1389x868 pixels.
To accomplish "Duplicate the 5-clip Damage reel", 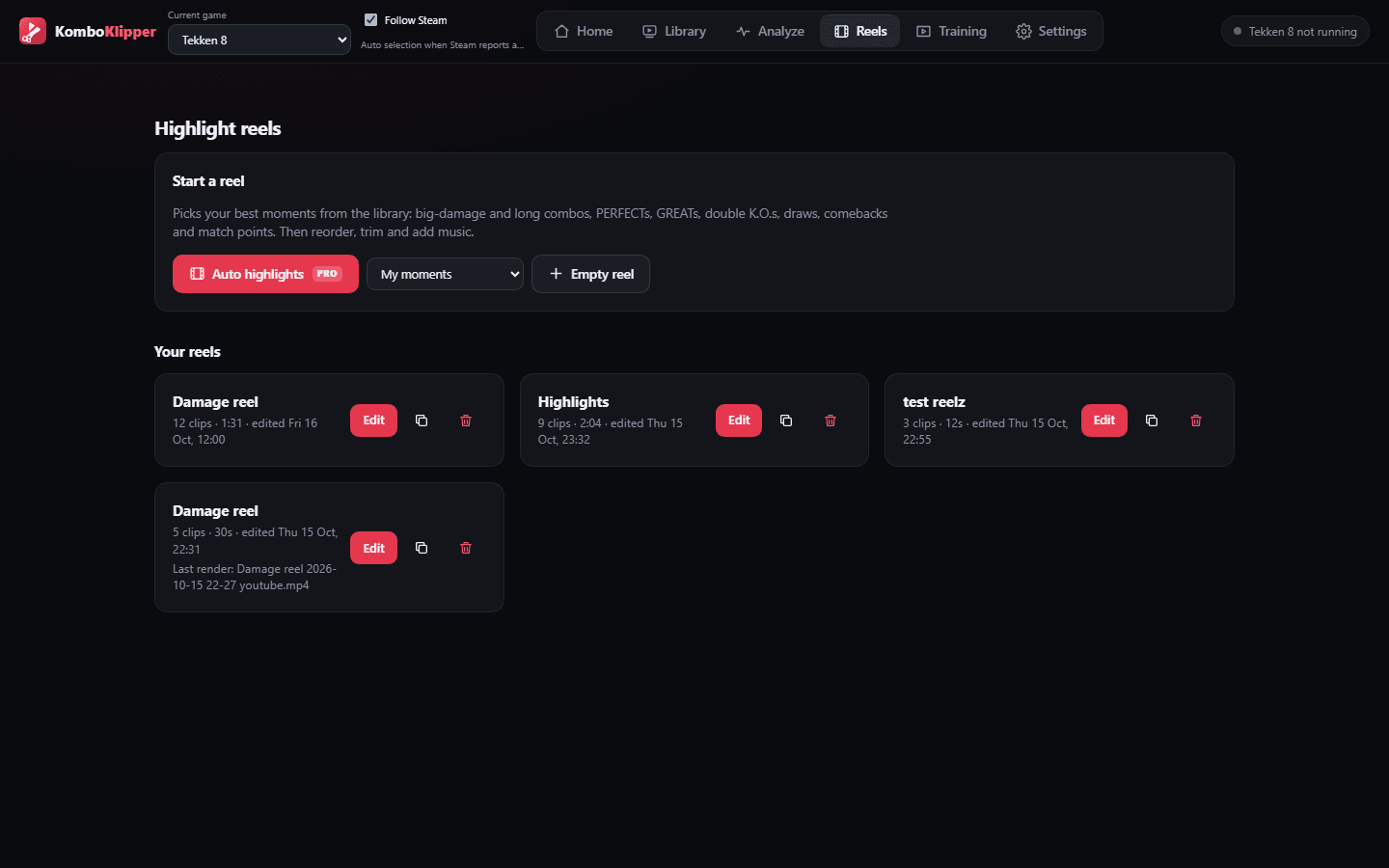I will (422, 548).
